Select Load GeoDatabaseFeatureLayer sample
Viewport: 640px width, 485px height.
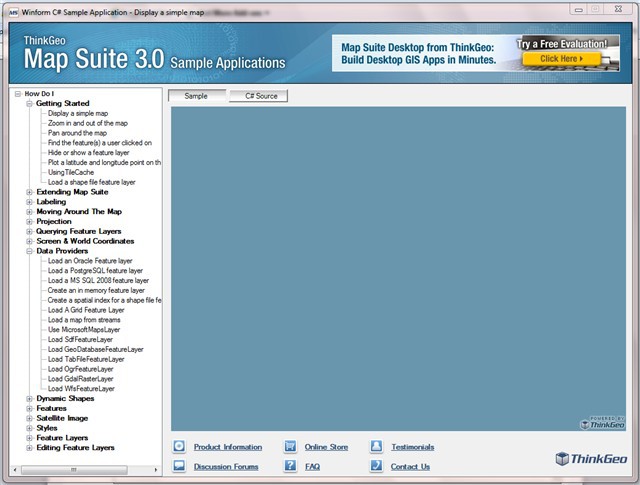[96, 349]
